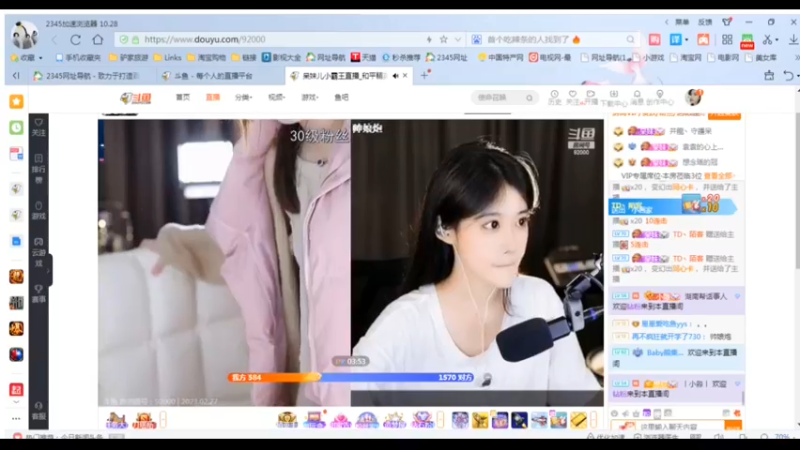Screen dimensions: 800x450
Task: Click the user avatar in Douyu header
Action: click(x=693, y=97)
